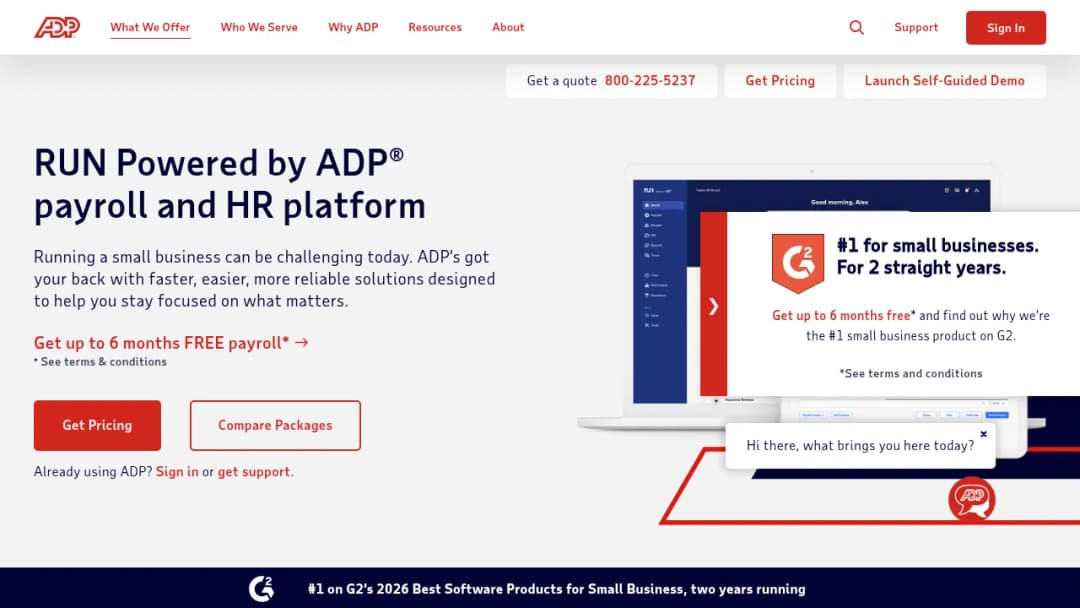Open the What We Offer menu
This screenshot has height=608, width=1080.
point(150,28)
